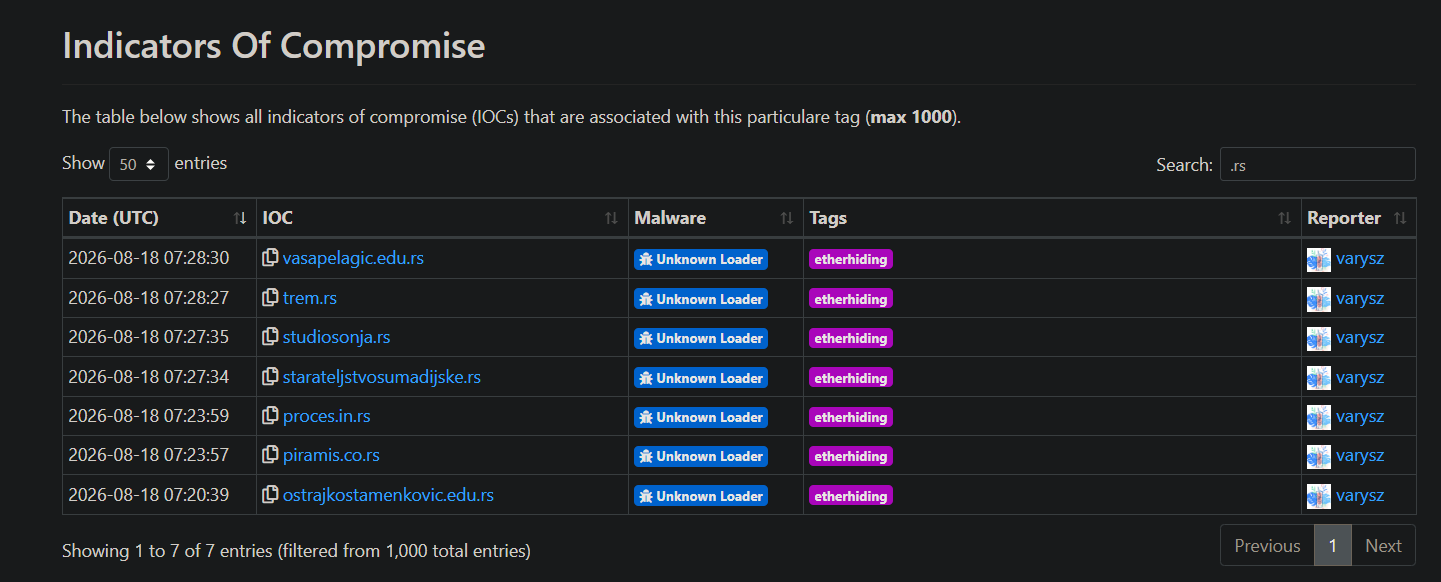Image resolution: width=1441 pixels, height=582 pixels.
Task: Sort by the Reporter column header
Action: coord(1358,218)
